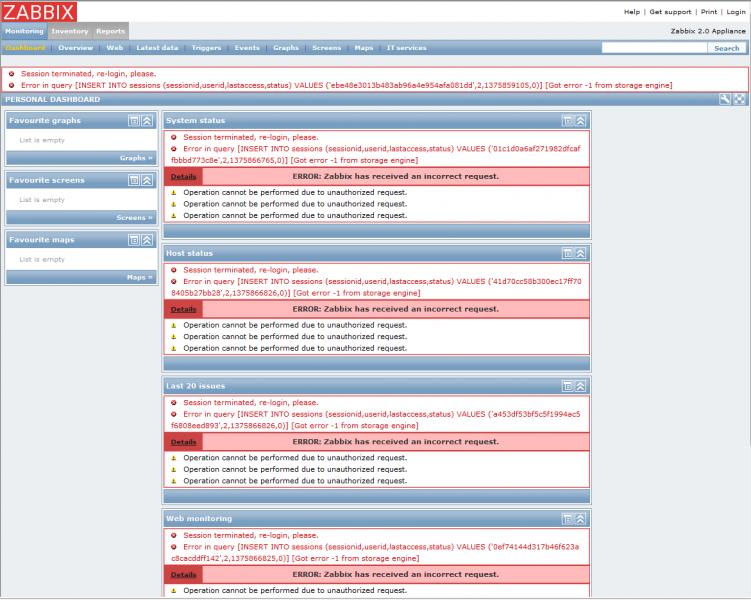Collapse the Favourite maps widget
751x600 pixels.
coord(147,240)
